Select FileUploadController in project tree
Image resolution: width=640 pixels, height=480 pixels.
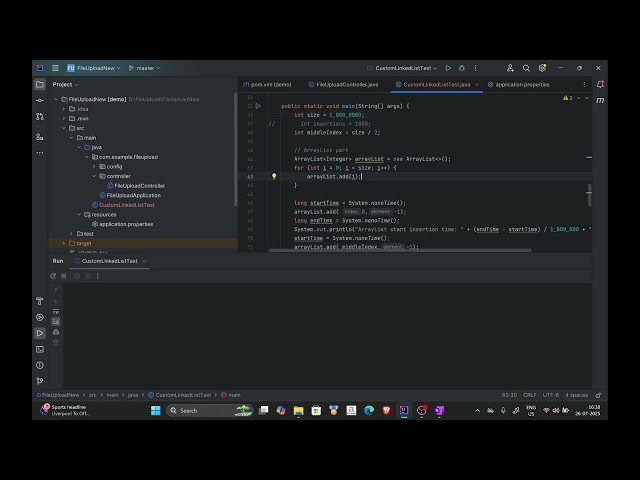(x=136, y=186)
